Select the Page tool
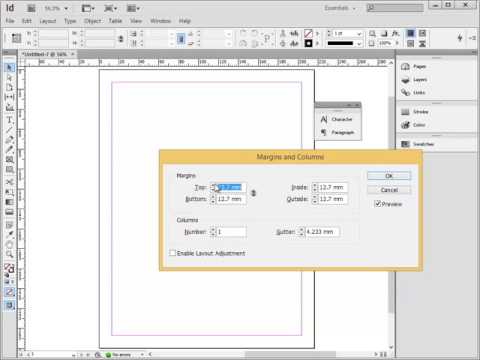Screen dimensions: 480x360 (x=9, y=87)
